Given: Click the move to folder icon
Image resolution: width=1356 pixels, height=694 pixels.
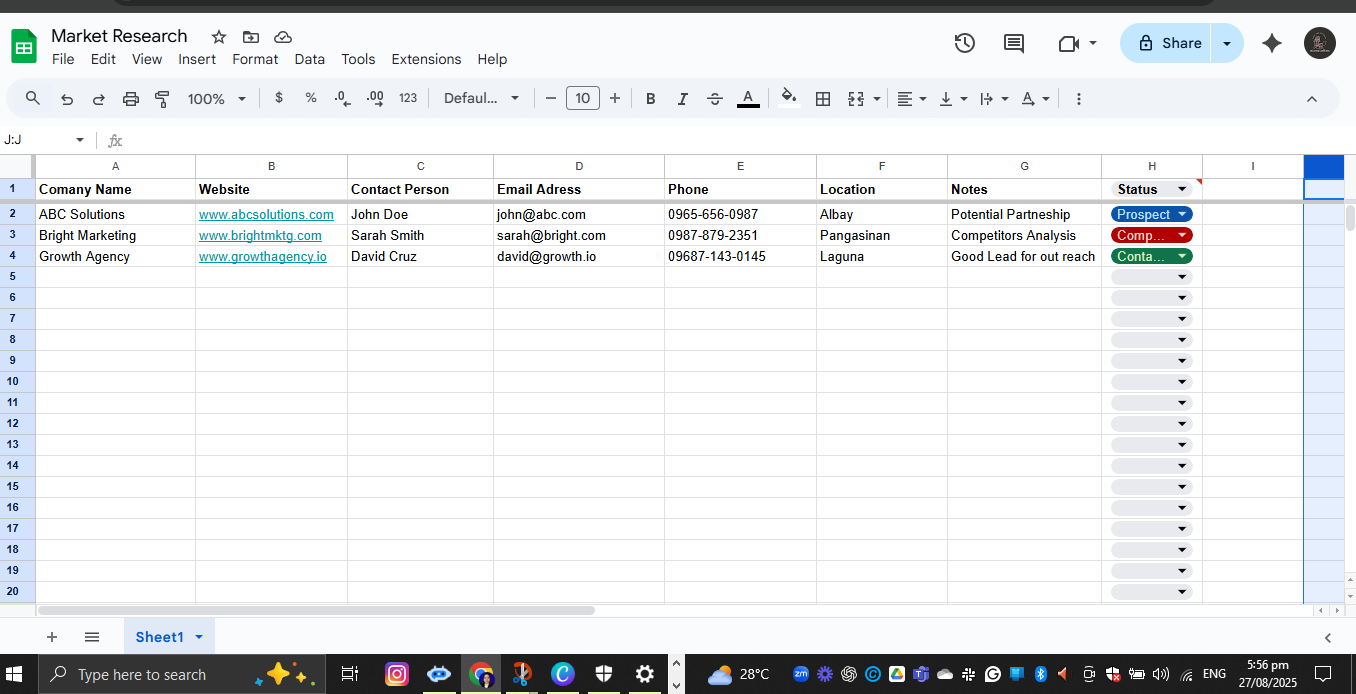Looking at the screenshot, I should pyautogui.click(x=251, y=37).
